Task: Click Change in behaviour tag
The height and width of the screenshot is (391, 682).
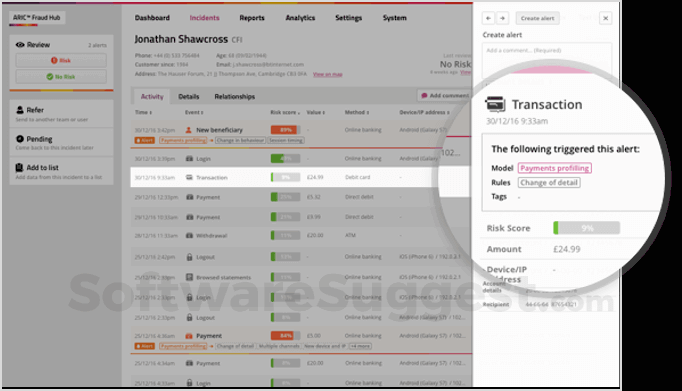Action: click(240, 140)
